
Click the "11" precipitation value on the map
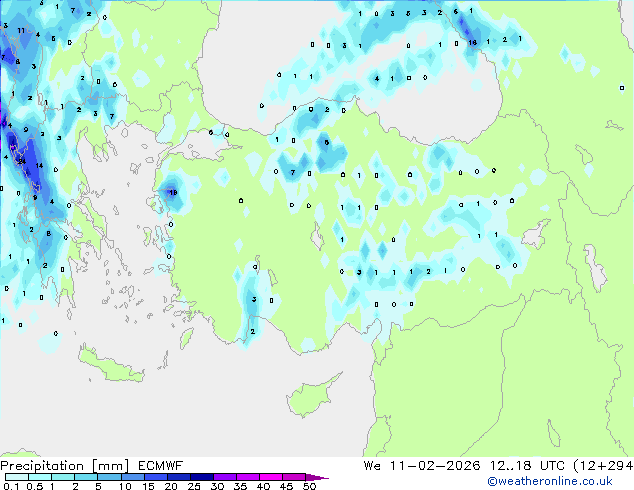click(x=21, y=30)
